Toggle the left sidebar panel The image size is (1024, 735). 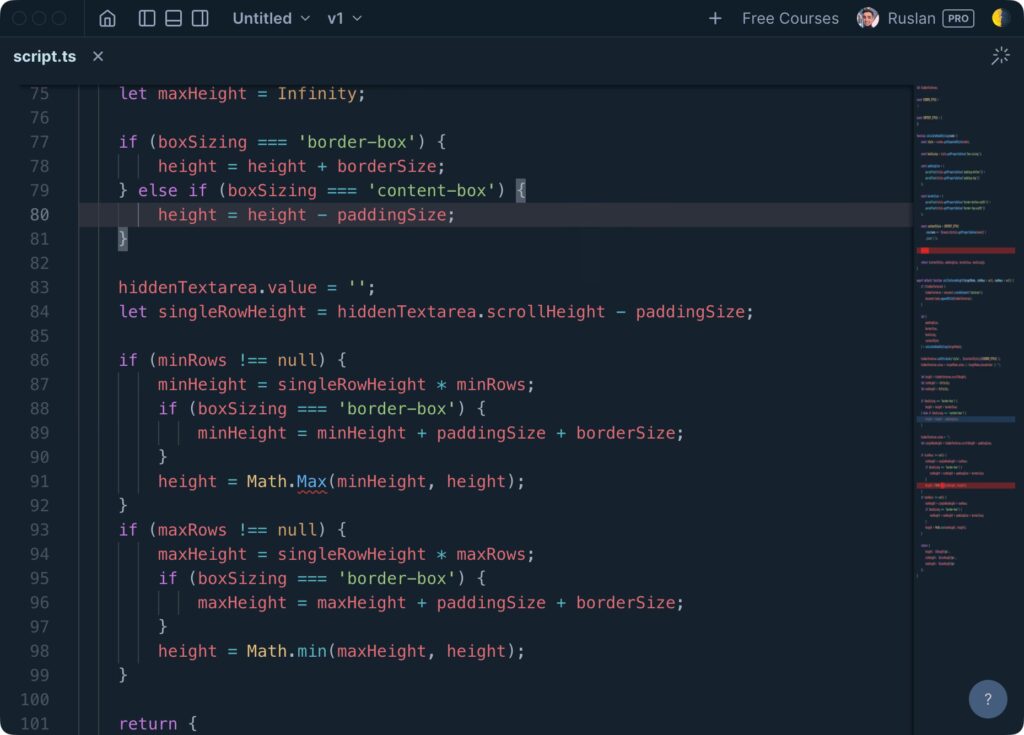pos(147,18)
